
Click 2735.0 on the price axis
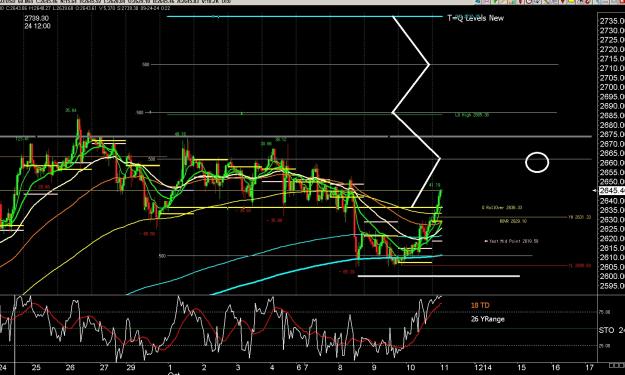[x=612, y=21]
